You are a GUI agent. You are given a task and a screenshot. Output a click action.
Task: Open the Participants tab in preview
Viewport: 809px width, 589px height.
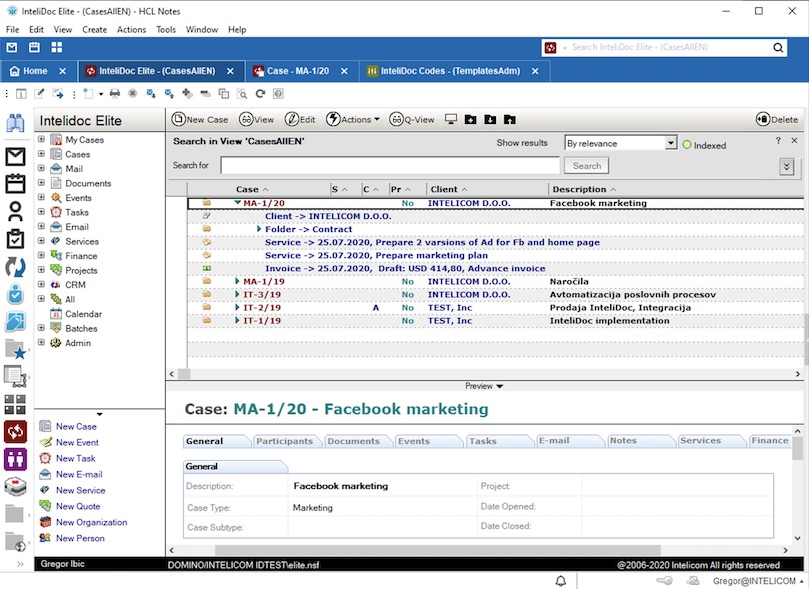(285, 441)
